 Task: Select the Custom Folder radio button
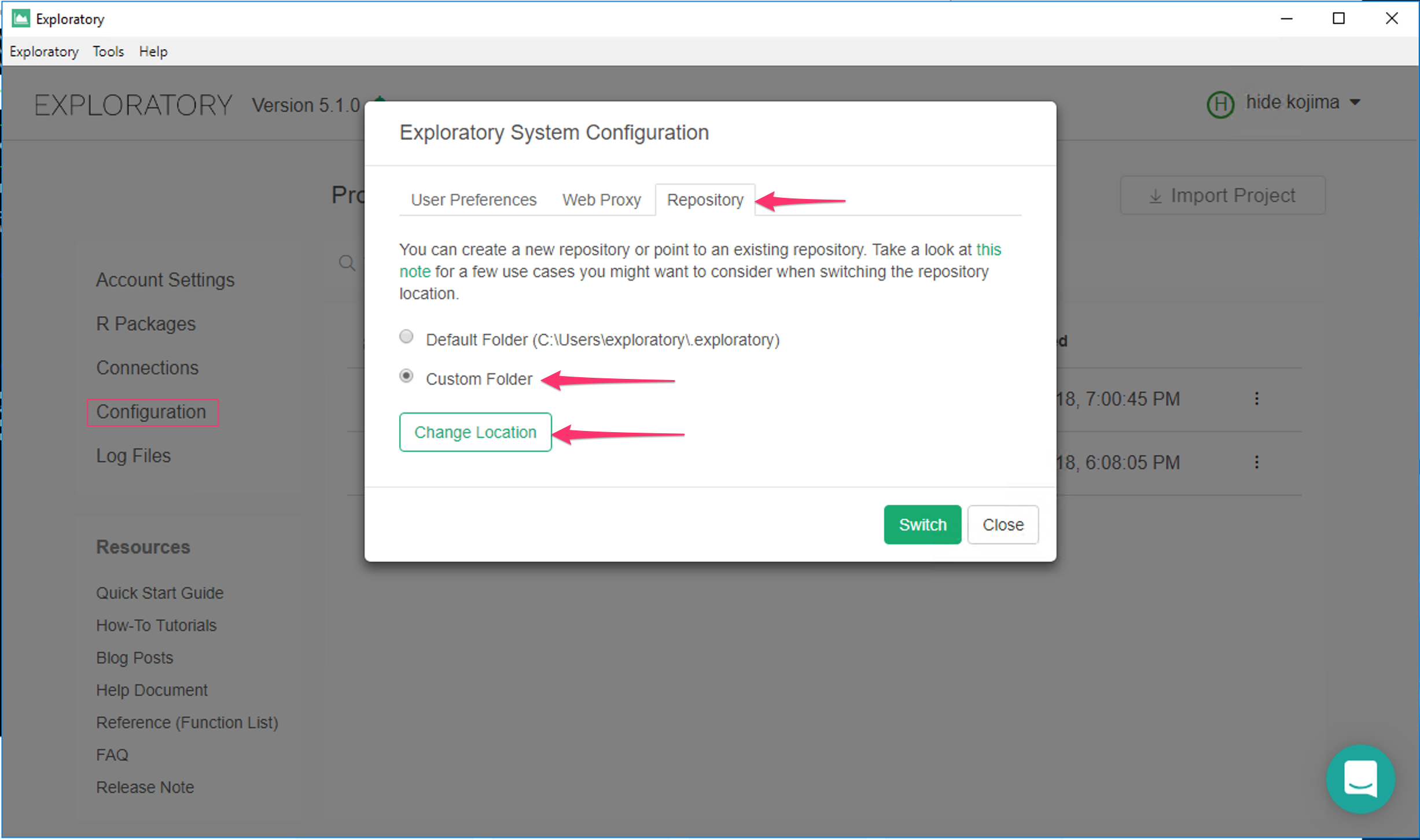406,377
